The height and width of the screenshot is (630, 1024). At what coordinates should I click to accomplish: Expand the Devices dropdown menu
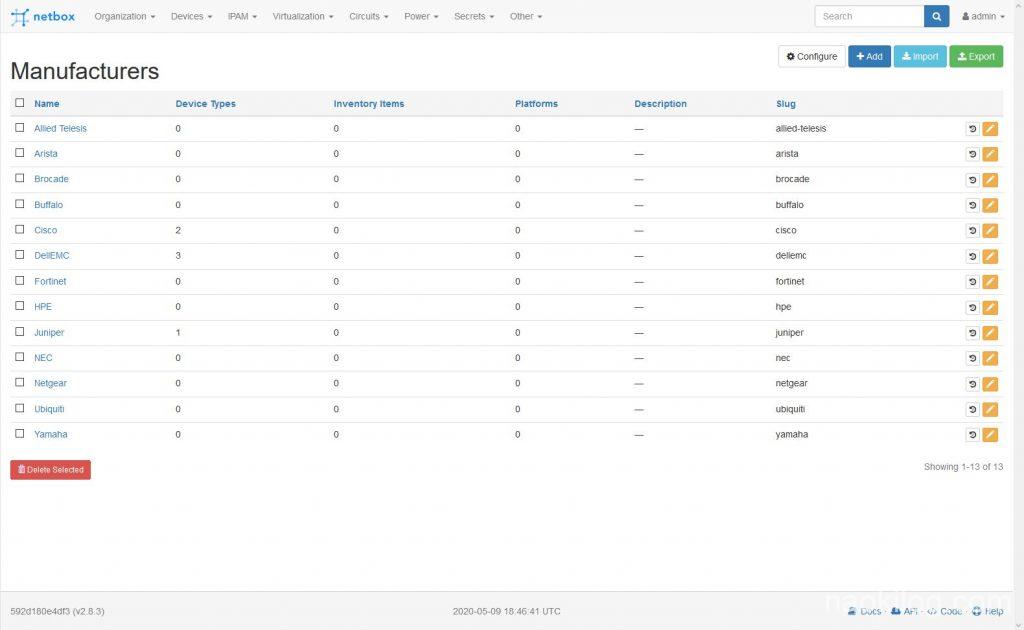191,16
